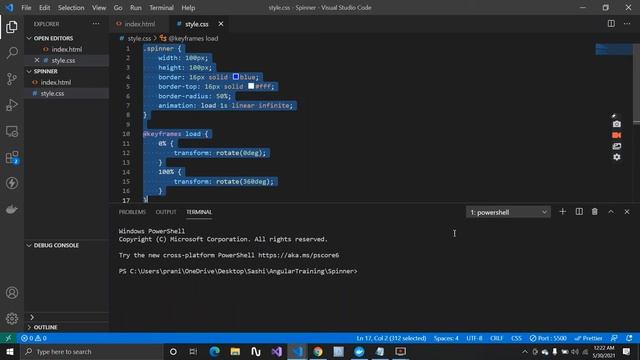This screenshot has height=360, width=640.
Task: Open the Thunder Client lightning icon
Action: [x=12, y=183]
